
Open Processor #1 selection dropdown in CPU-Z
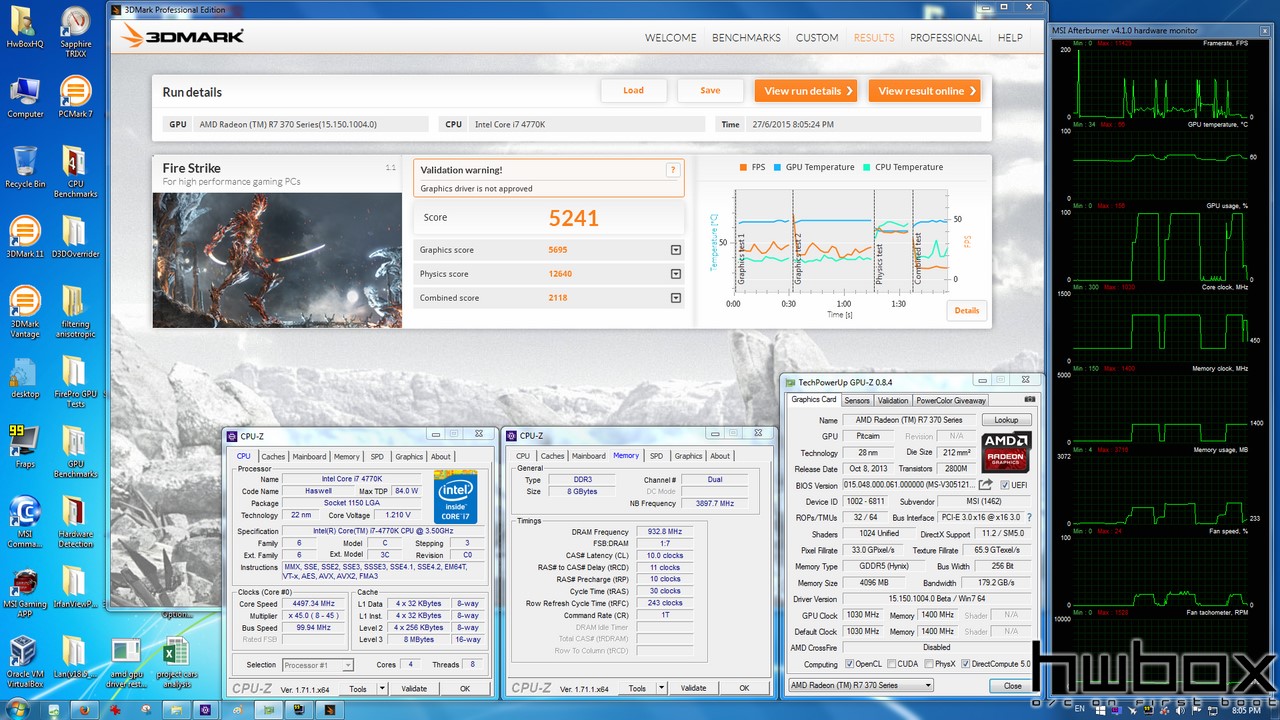(x=316, y=665)
